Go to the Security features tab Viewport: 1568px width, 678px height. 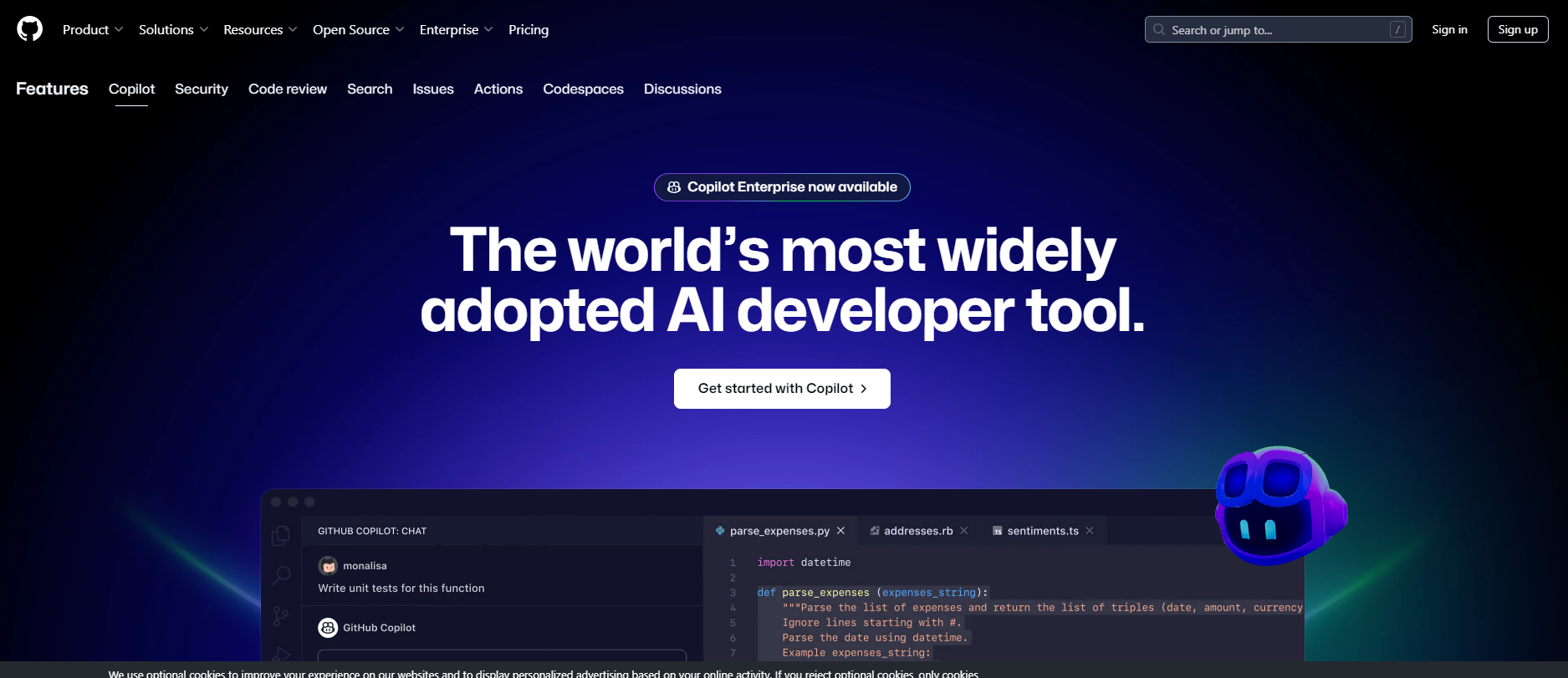(202, 89)
